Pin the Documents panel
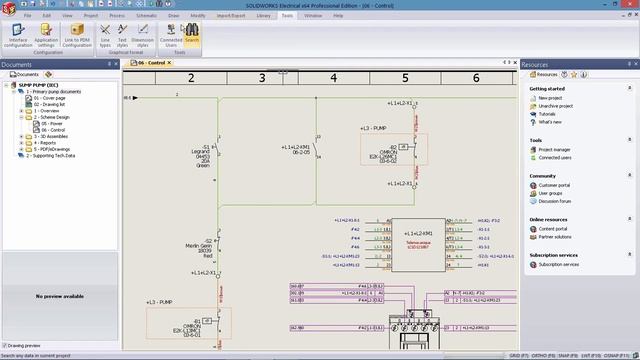The width and height of the screenshot is (640, 360). 109,64
